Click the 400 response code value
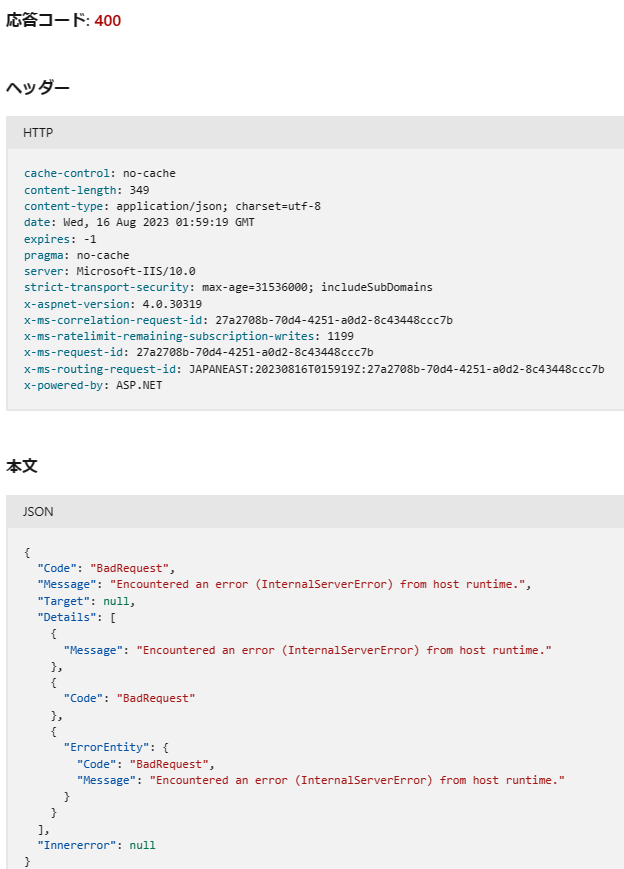This screenshot has height=869, width=624. click(x=107, y=21)
